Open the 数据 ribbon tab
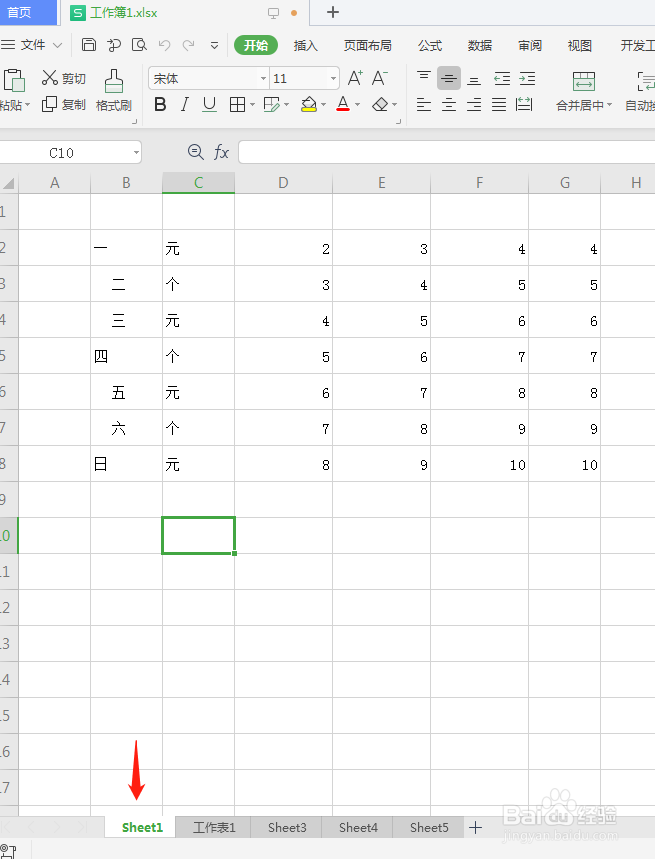The height and width of the screenshot is (859, 655). pyautogui.click(x=480, y=45)
